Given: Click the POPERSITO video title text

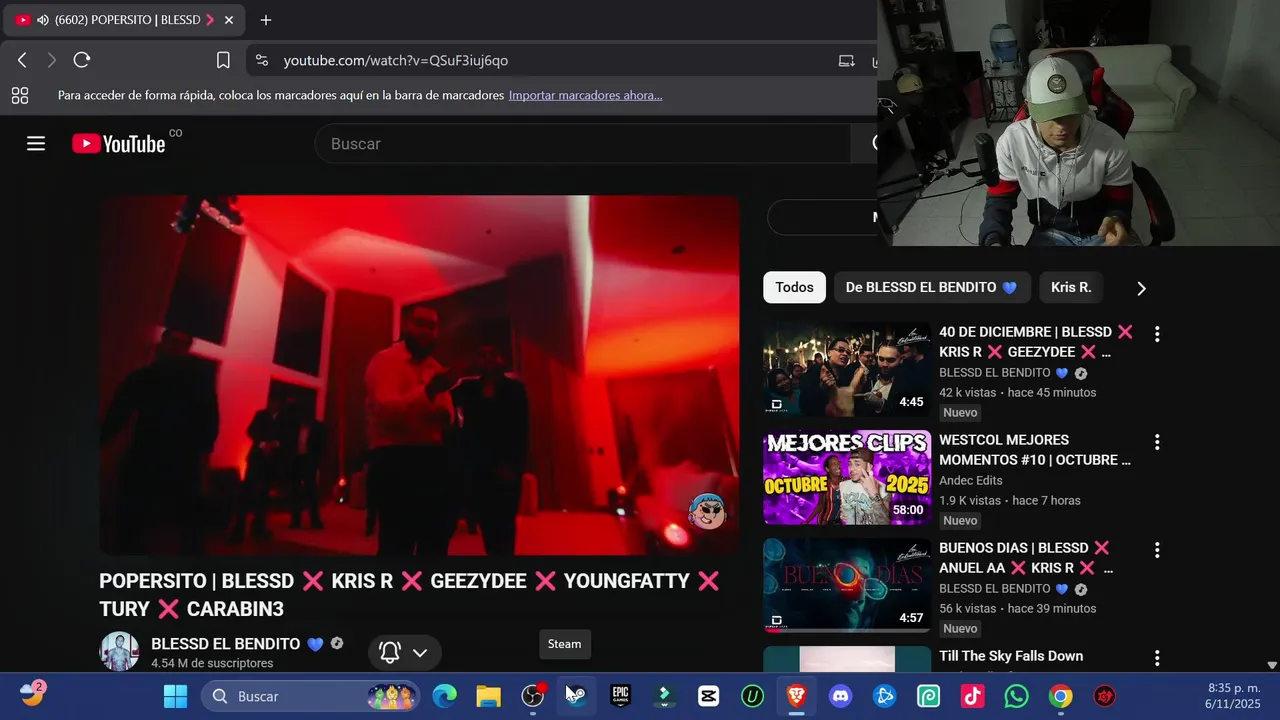Looking at the screenshot, I should (409, 595).
